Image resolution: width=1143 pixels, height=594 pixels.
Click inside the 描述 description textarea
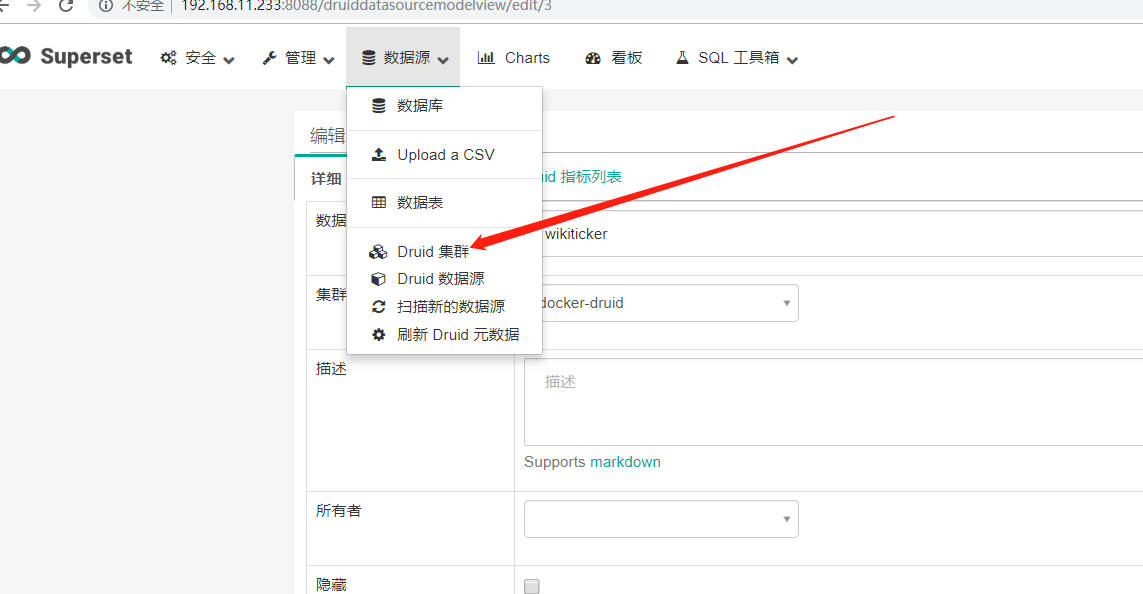coord(833,402)
